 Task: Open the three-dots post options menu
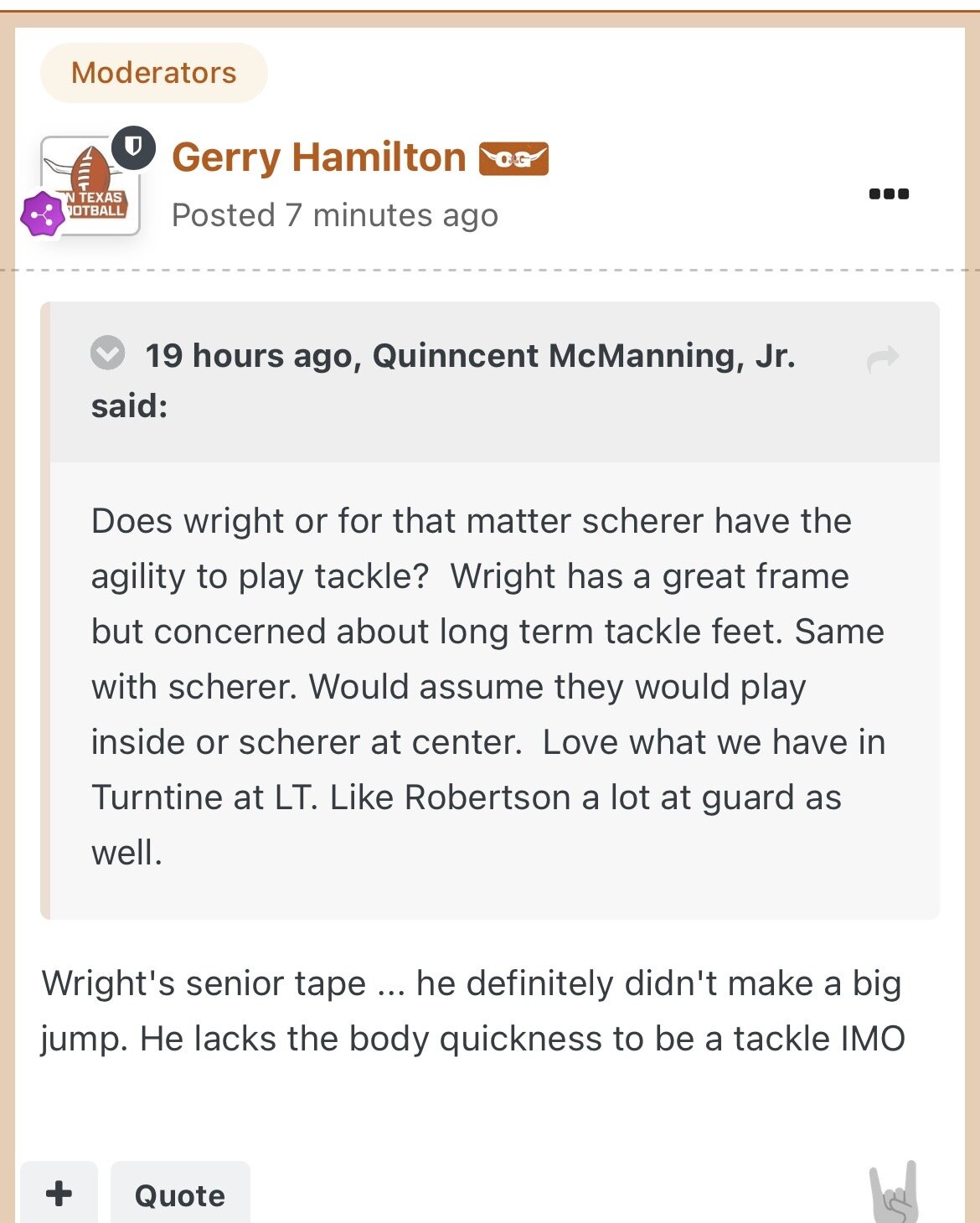pyautogui.click(x=889, y=194)
